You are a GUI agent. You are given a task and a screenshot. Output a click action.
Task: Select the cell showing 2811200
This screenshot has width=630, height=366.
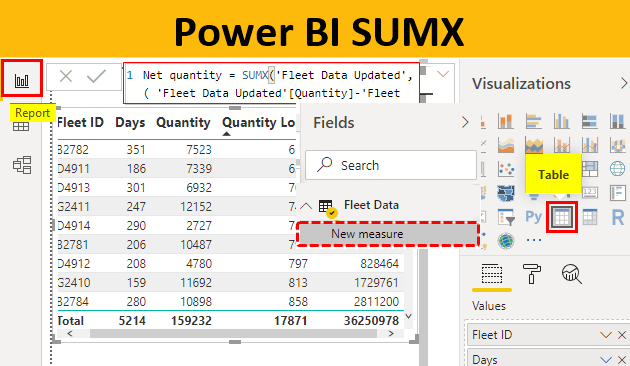click(x=376, y=302)
